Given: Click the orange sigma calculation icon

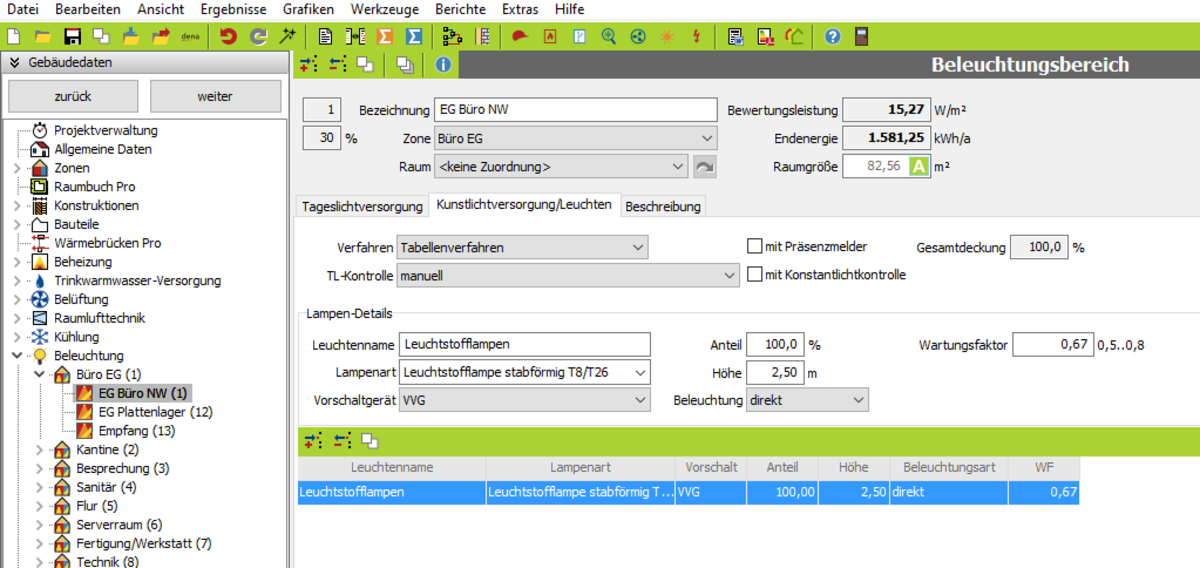Looking at the screenshot, I should point(385,37).
